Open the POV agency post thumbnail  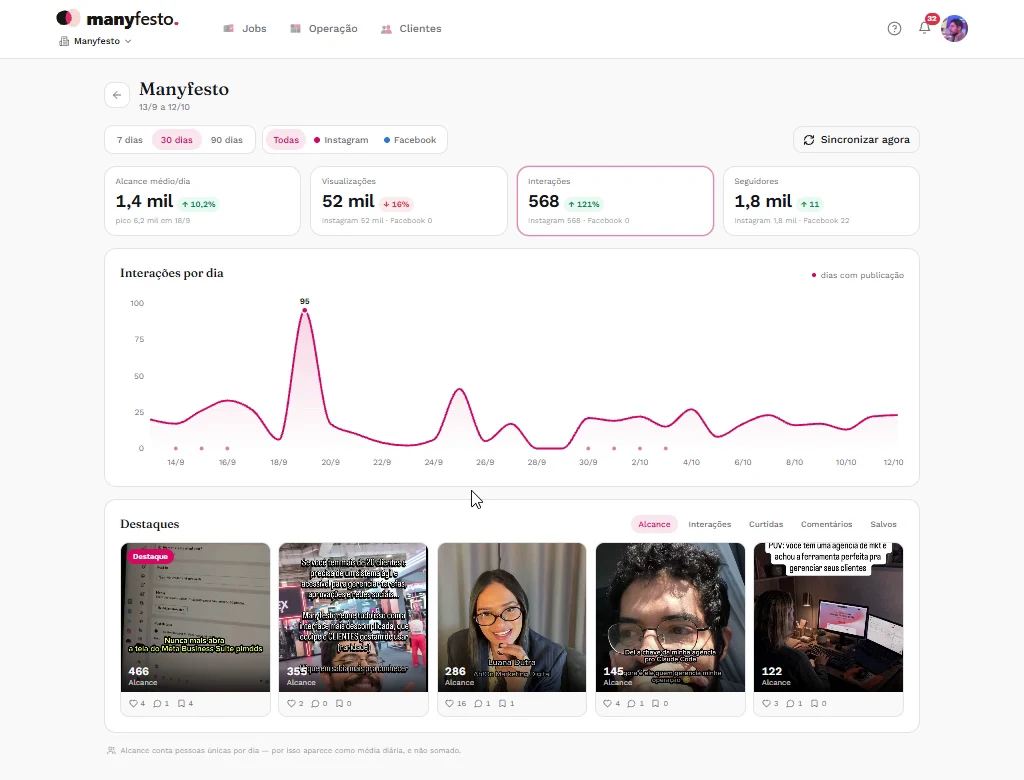[828, 617]
